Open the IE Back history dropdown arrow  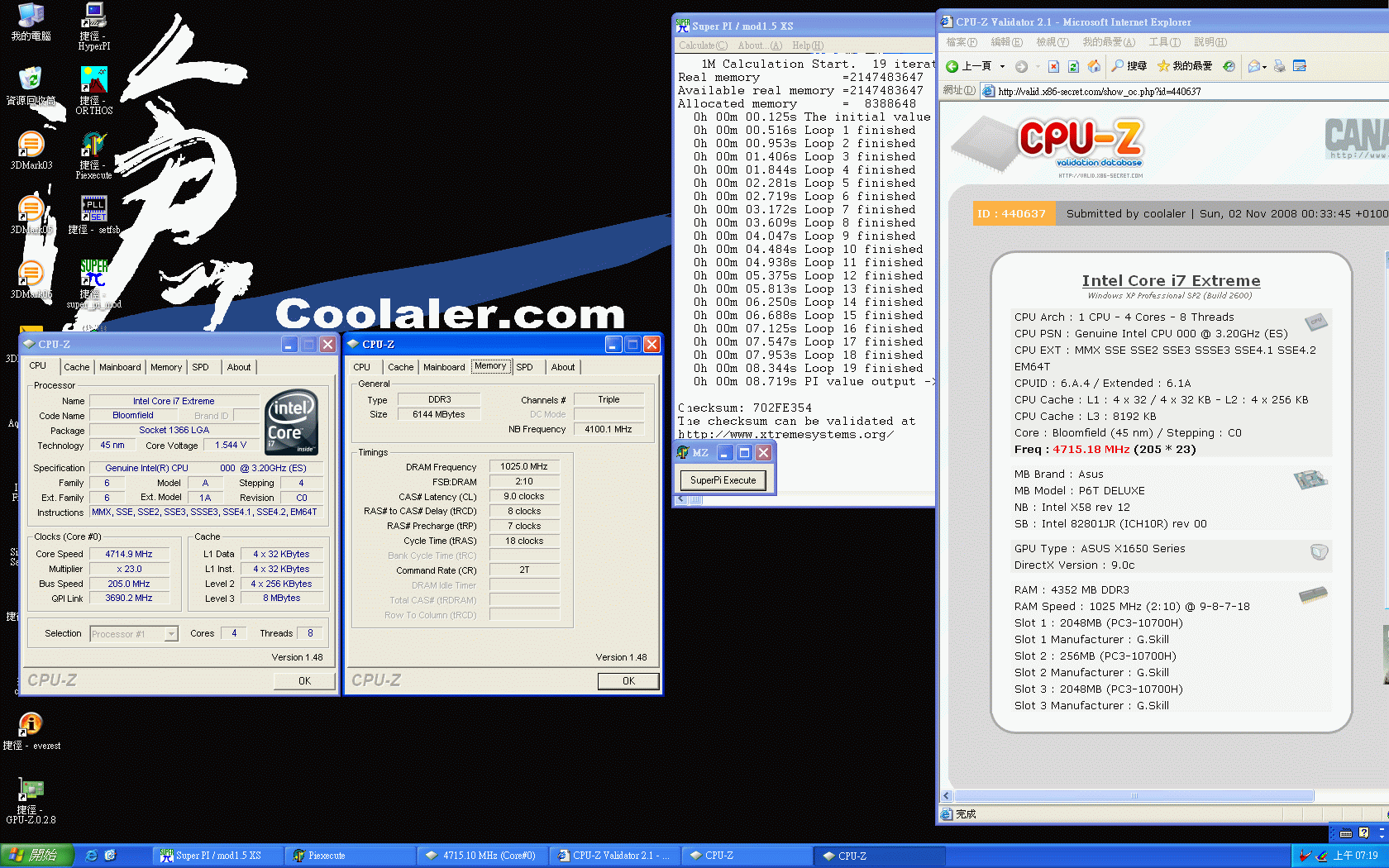(1002, 66)
